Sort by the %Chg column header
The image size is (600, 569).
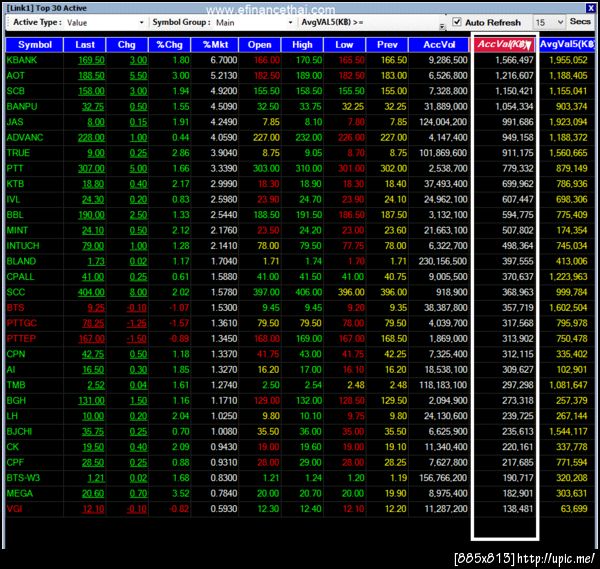click(170, 45)
